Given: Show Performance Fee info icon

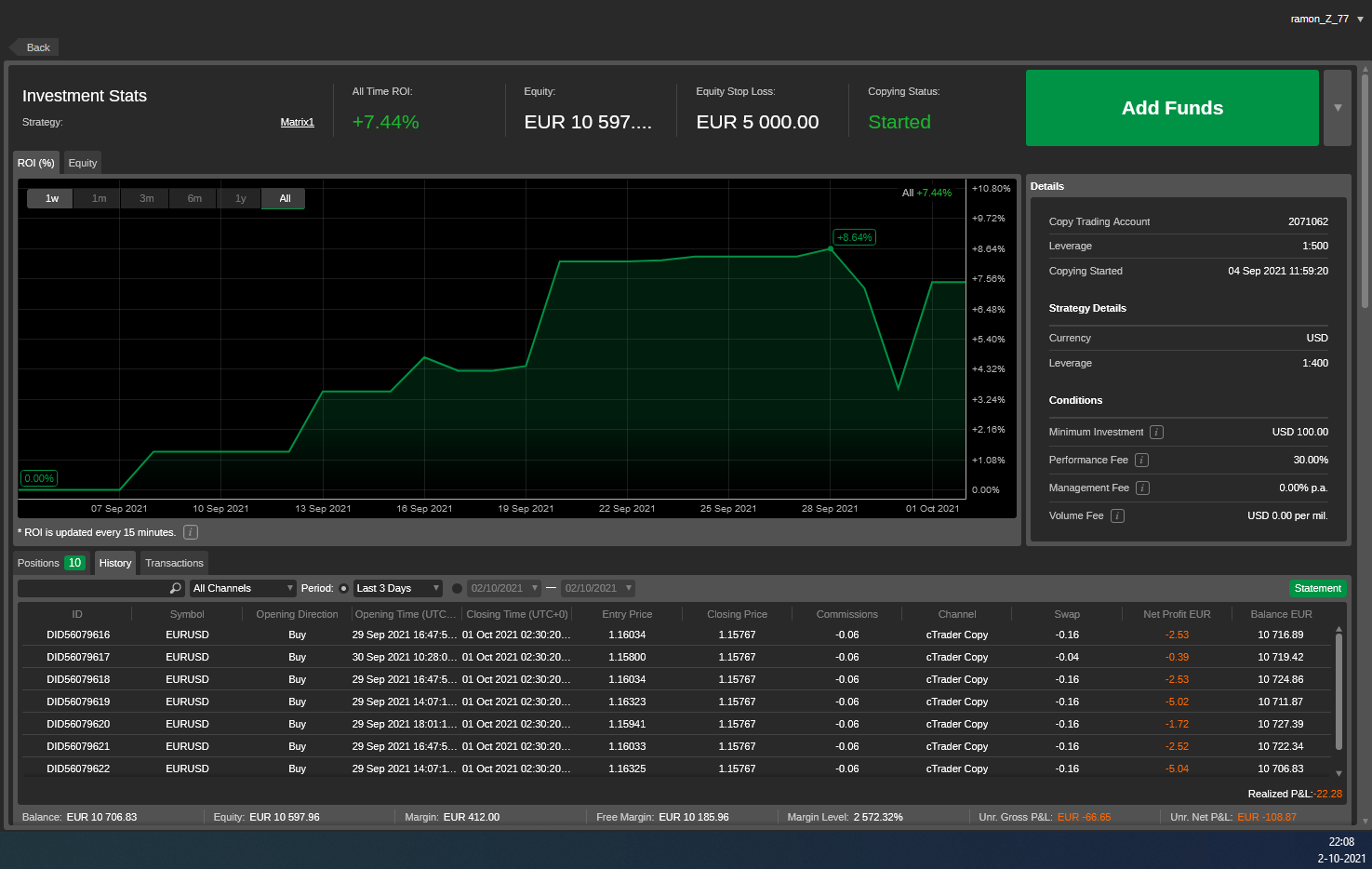Looking at the screenshot, I should pos(1141,460).
